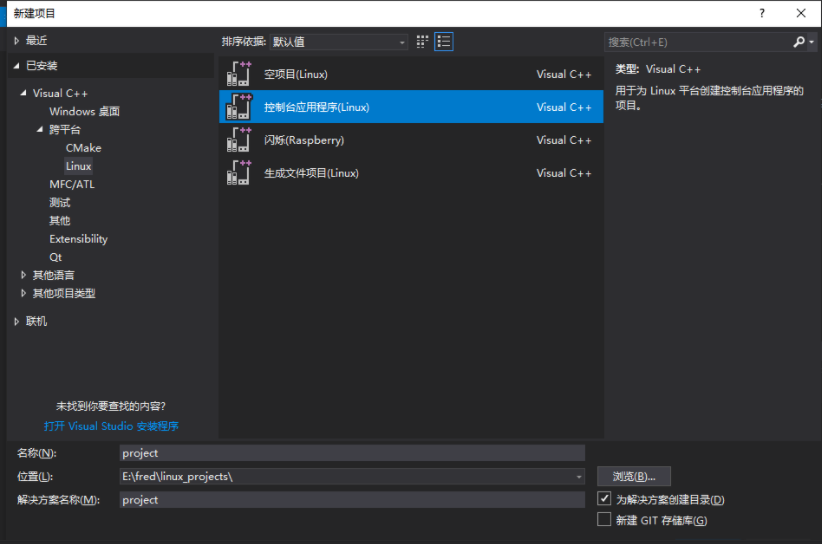The image size is (822, 544).
Task: Open 打开 Visual Studio 安装程序 link
Action: tap(111, 426)
